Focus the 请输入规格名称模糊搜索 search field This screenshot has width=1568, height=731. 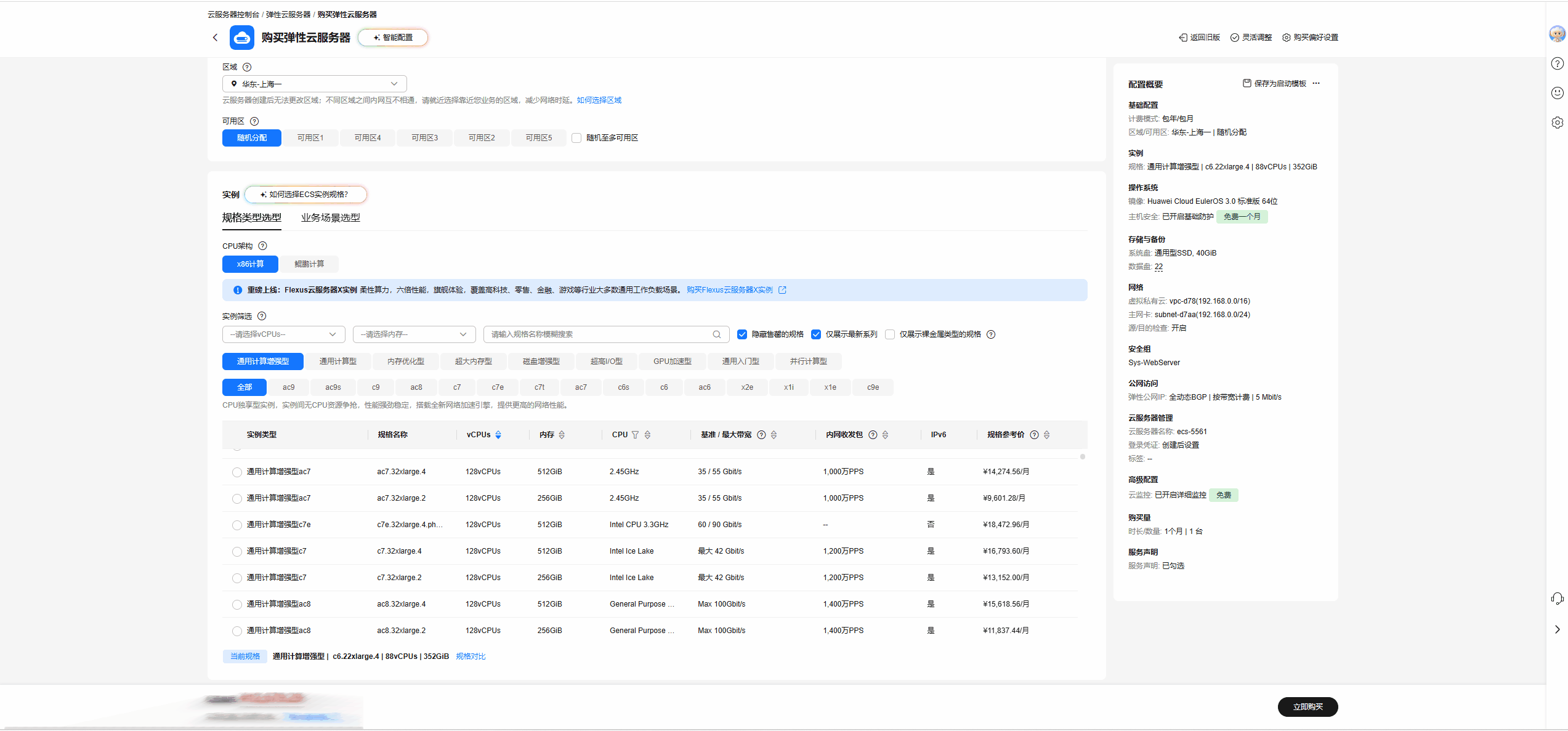(606, 334)
